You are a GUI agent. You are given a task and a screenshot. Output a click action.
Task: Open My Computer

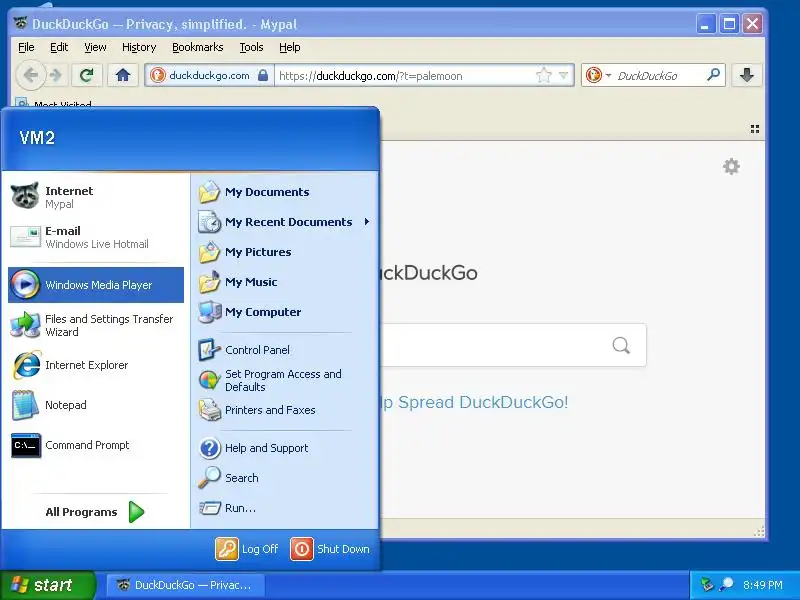(x=285, y=312)
